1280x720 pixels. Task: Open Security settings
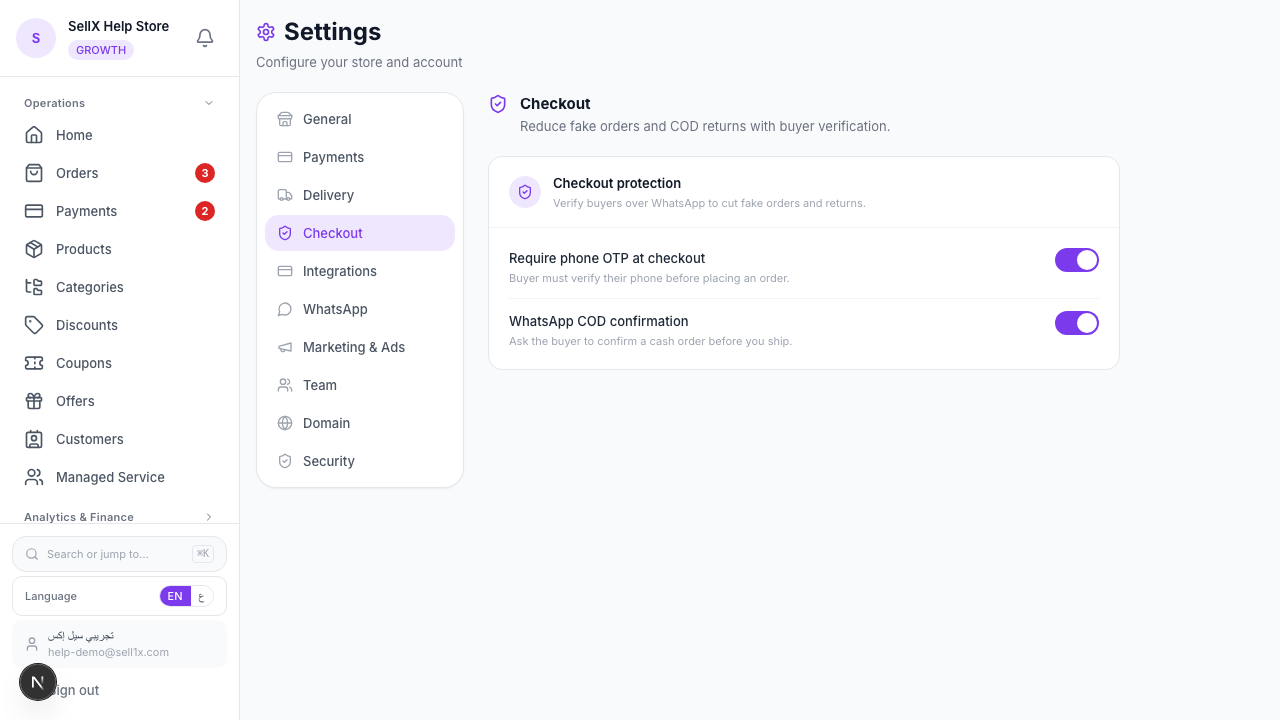[x=360, y=461]
